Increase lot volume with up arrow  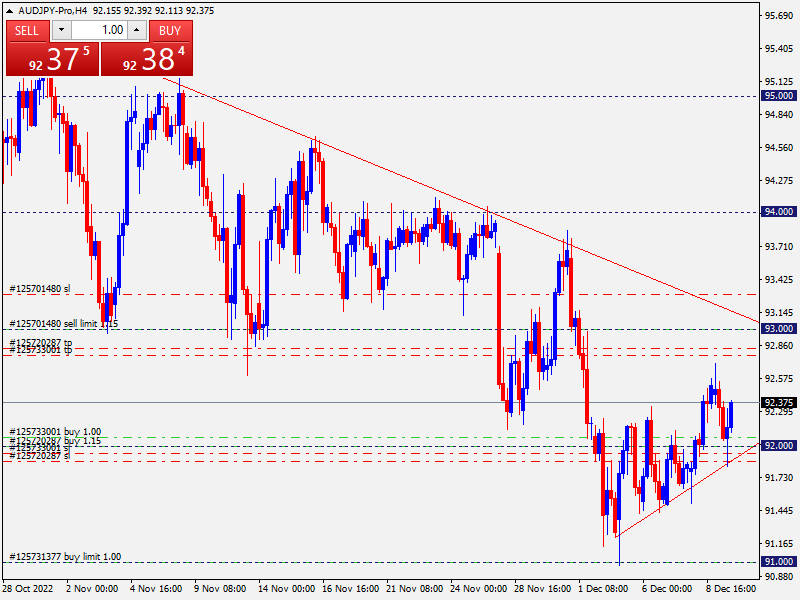point(137,30)
